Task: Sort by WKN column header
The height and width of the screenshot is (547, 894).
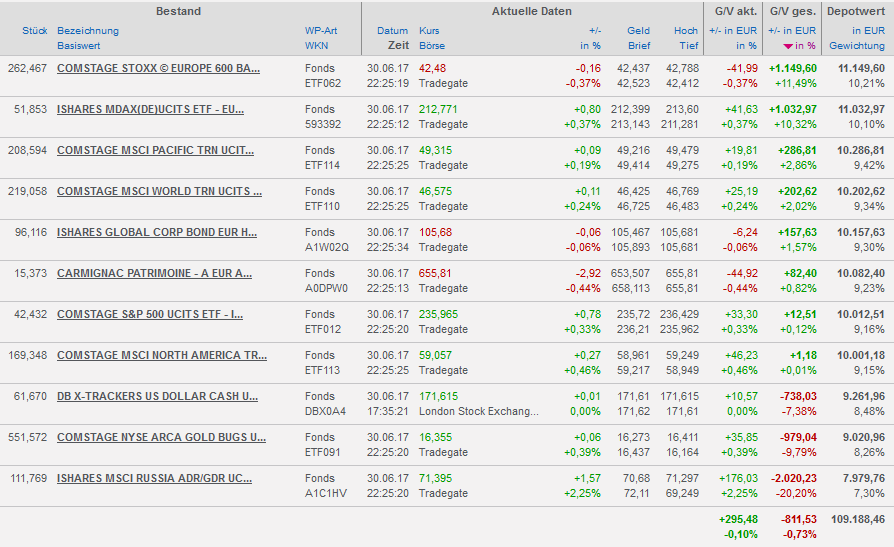Action: [x=316, y=46]
